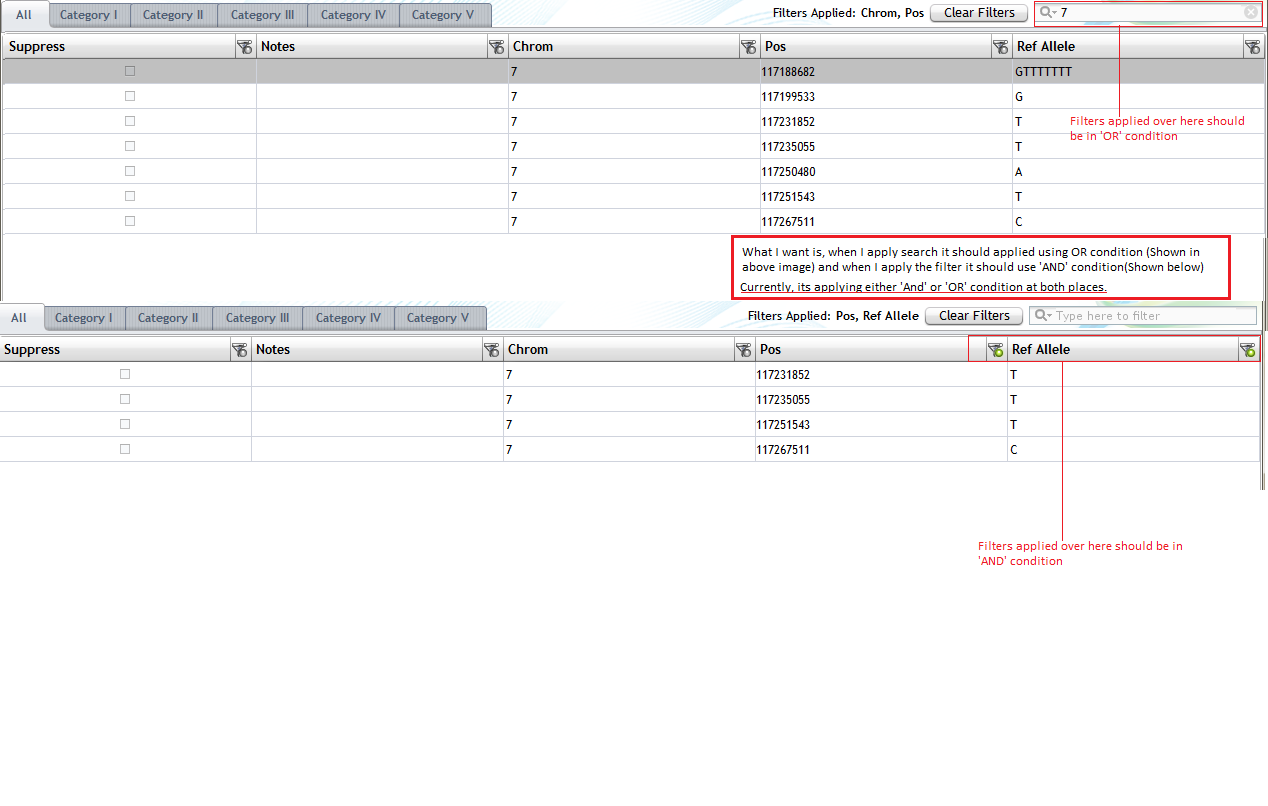Focus the 'Type here to filter' search field
This screenshot has width=1268, height=806.
pos(1150,316)
